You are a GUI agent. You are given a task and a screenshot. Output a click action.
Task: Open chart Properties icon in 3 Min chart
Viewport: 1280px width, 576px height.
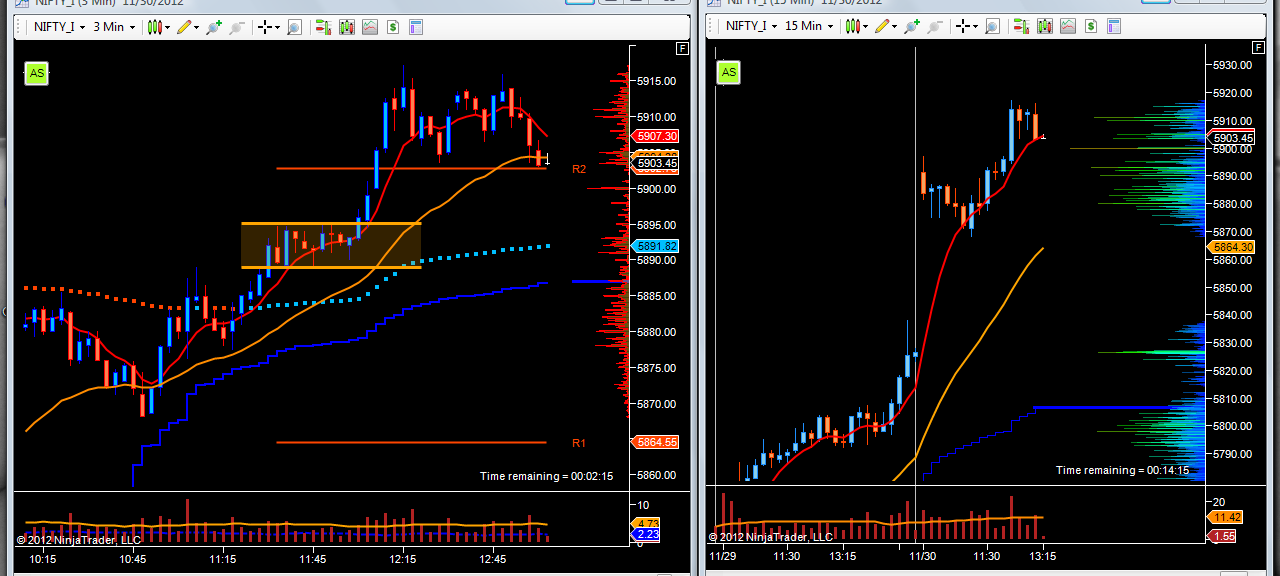(414, 27)
